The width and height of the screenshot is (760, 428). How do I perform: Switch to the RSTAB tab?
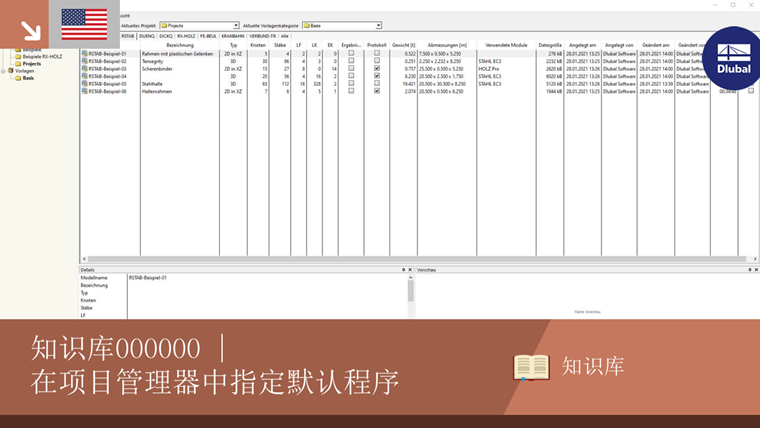[x=127, y=36]
